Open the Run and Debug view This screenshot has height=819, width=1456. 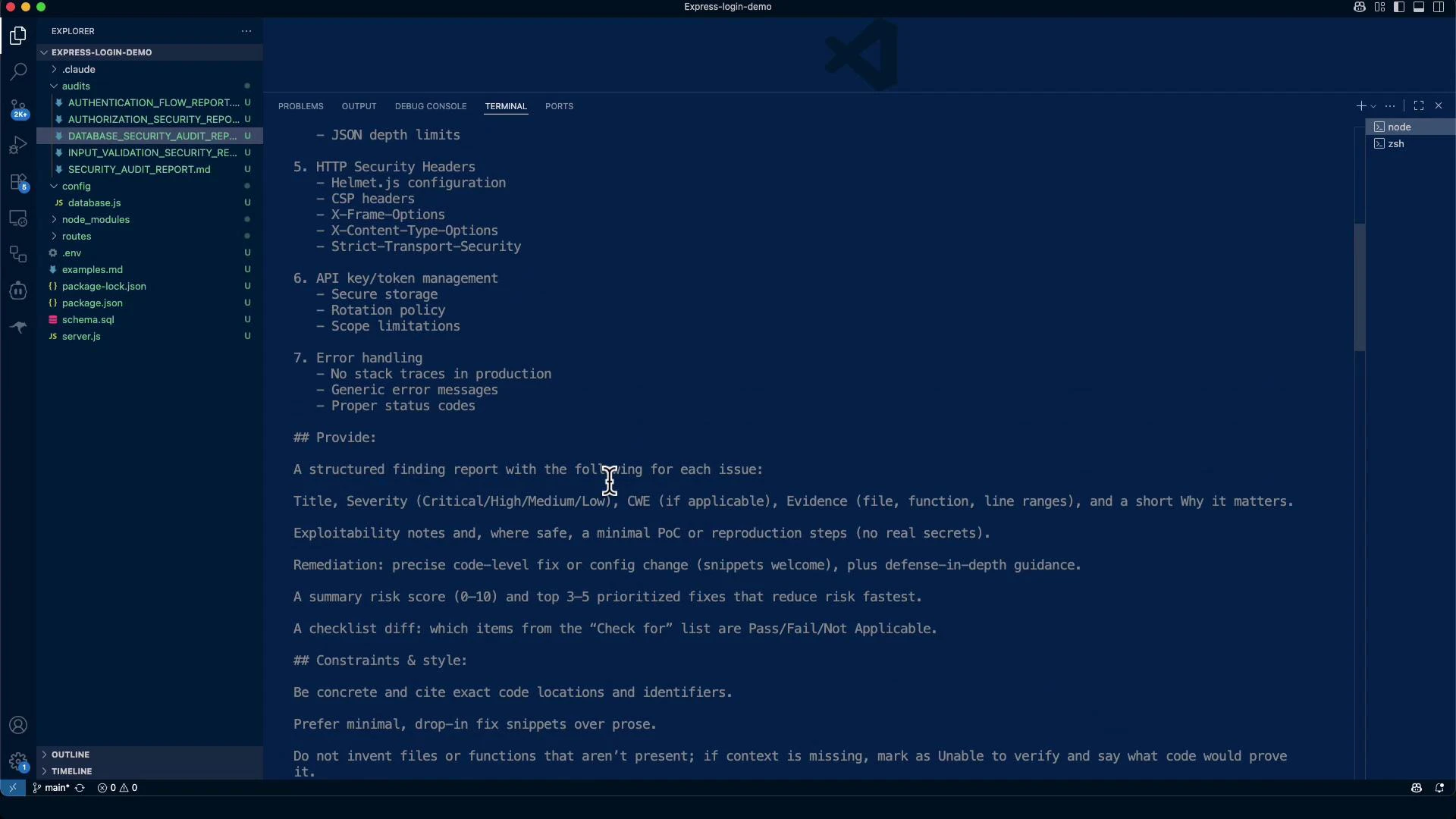[18, 145]
